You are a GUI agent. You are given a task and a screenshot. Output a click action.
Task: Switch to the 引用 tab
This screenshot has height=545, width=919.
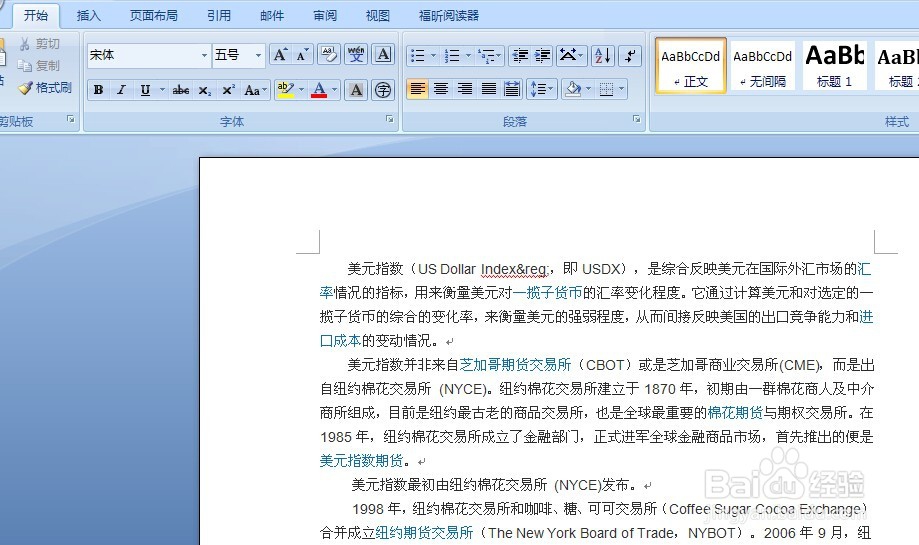tap(219, 16)
